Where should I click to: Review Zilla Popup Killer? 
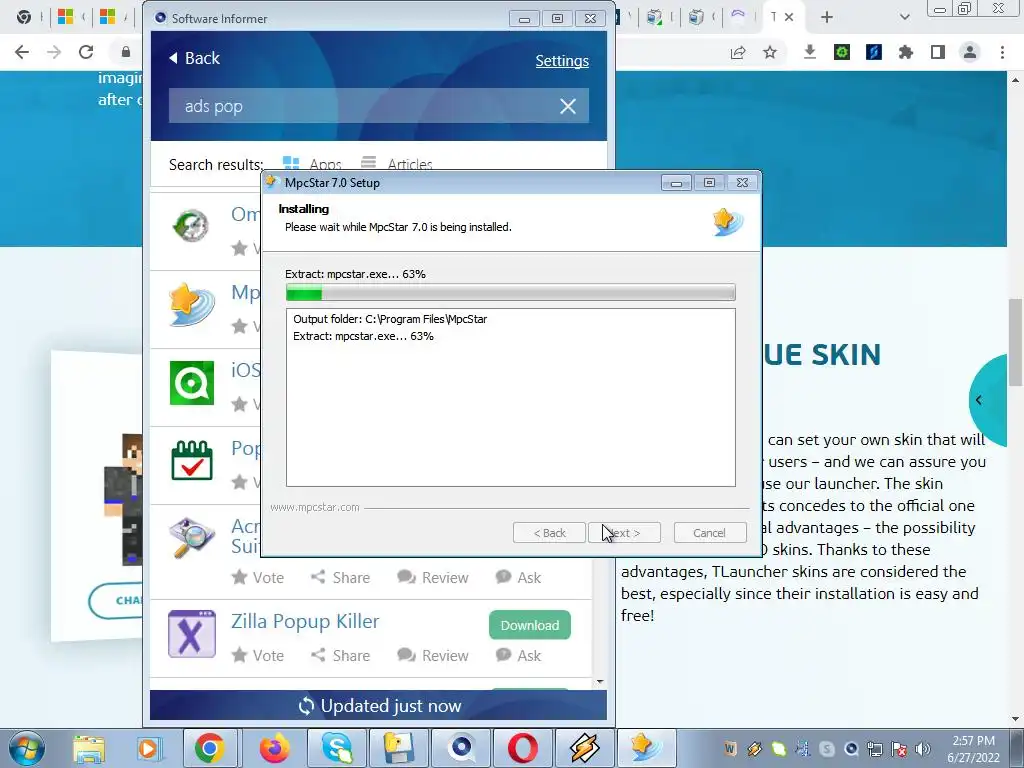(433, 655)
